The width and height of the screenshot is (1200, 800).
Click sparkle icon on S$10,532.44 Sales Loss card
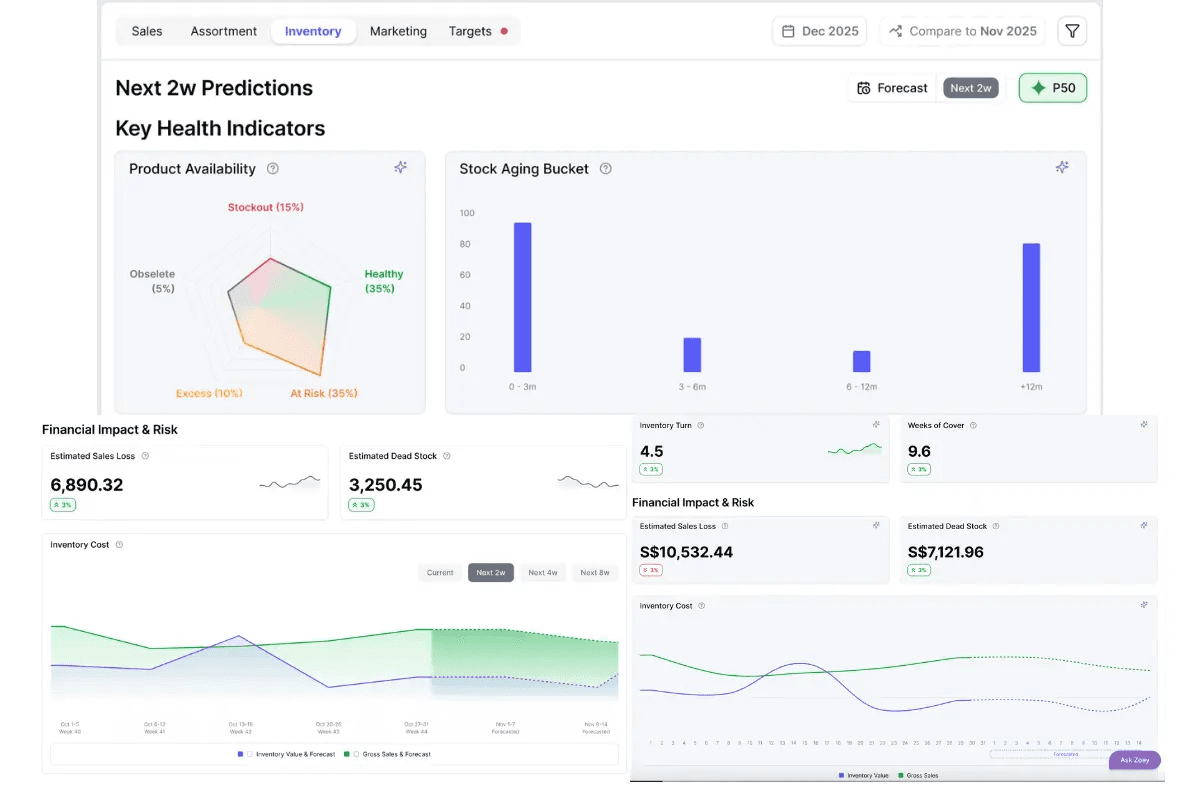tap(876, 525)
